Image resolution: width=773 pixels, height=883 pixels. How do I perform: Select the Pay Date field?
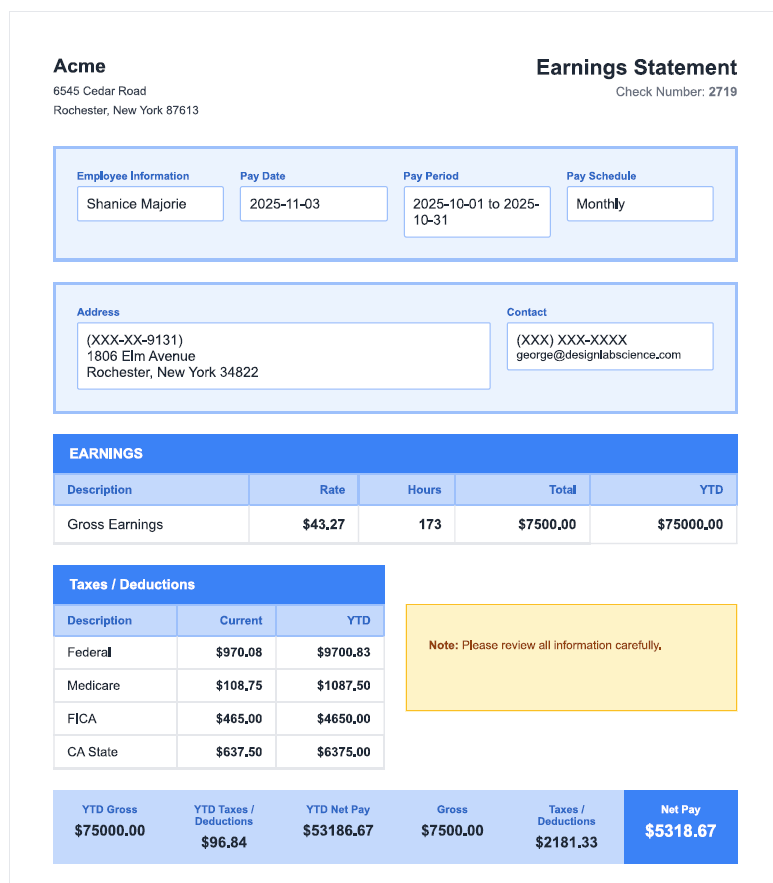point(313,204)
